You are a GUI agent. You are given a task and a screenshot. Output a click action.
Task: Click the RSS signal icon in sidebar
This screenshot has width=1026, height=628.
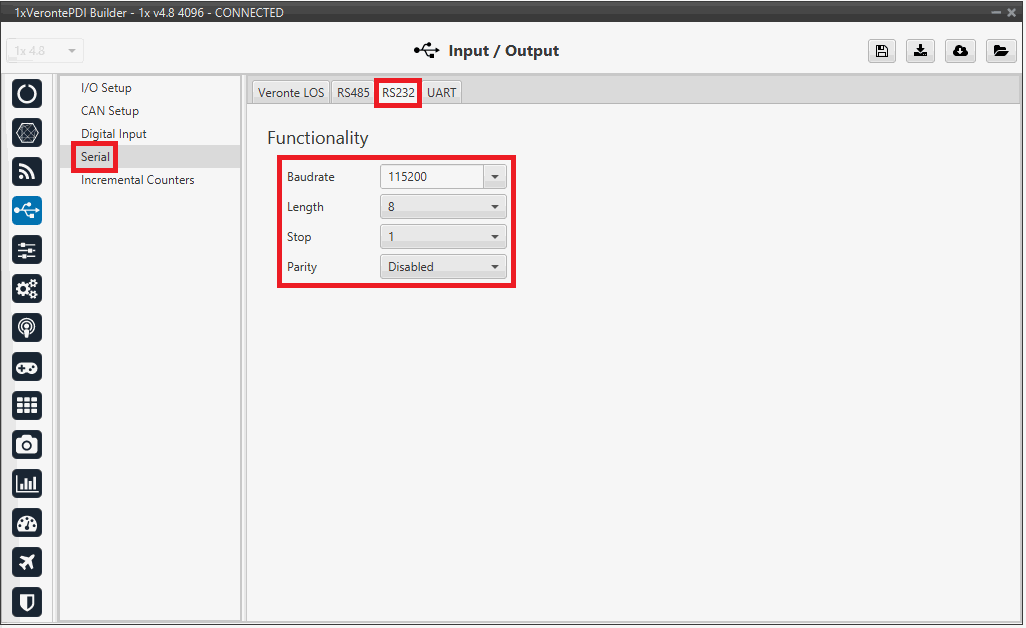27,171
